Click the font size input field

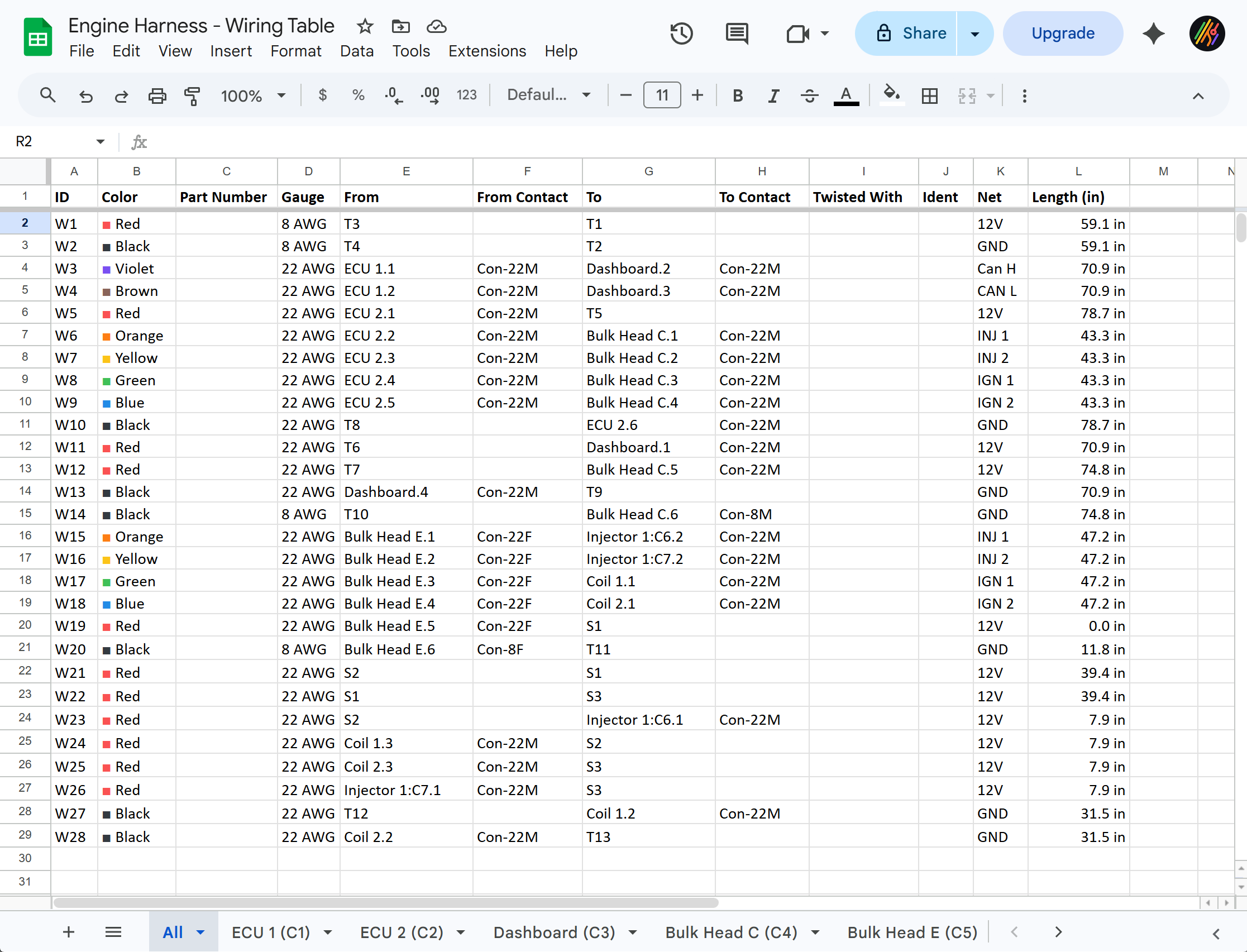point(662,95)
